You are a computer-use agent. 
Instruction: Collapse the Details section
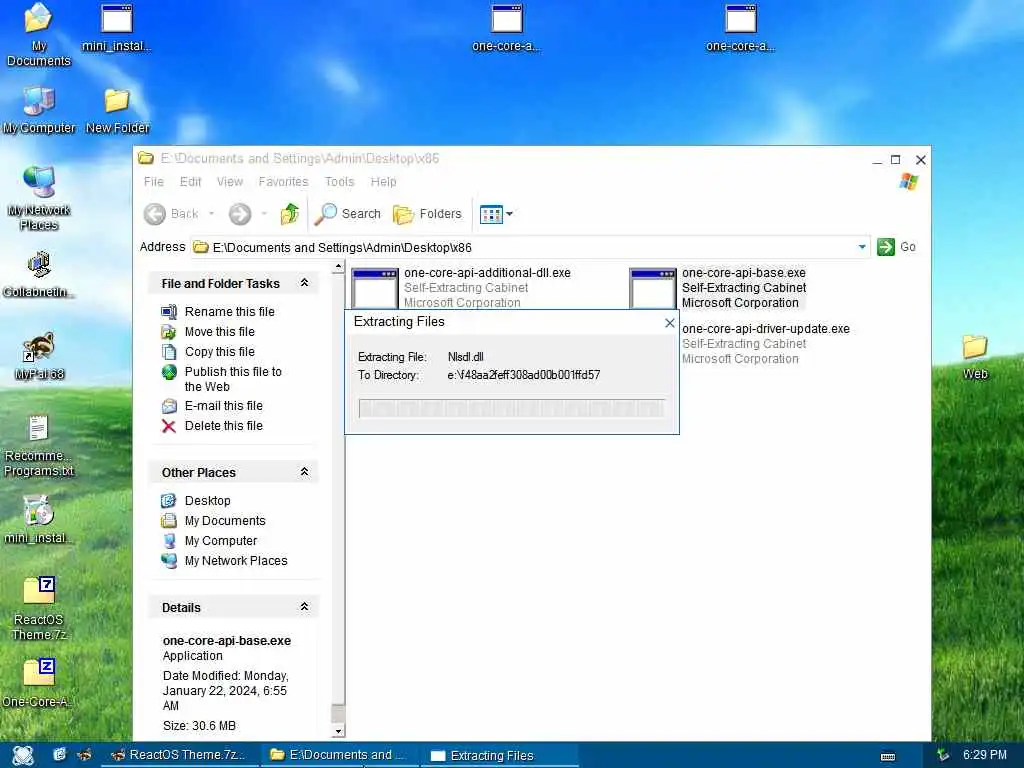(304, 607)
